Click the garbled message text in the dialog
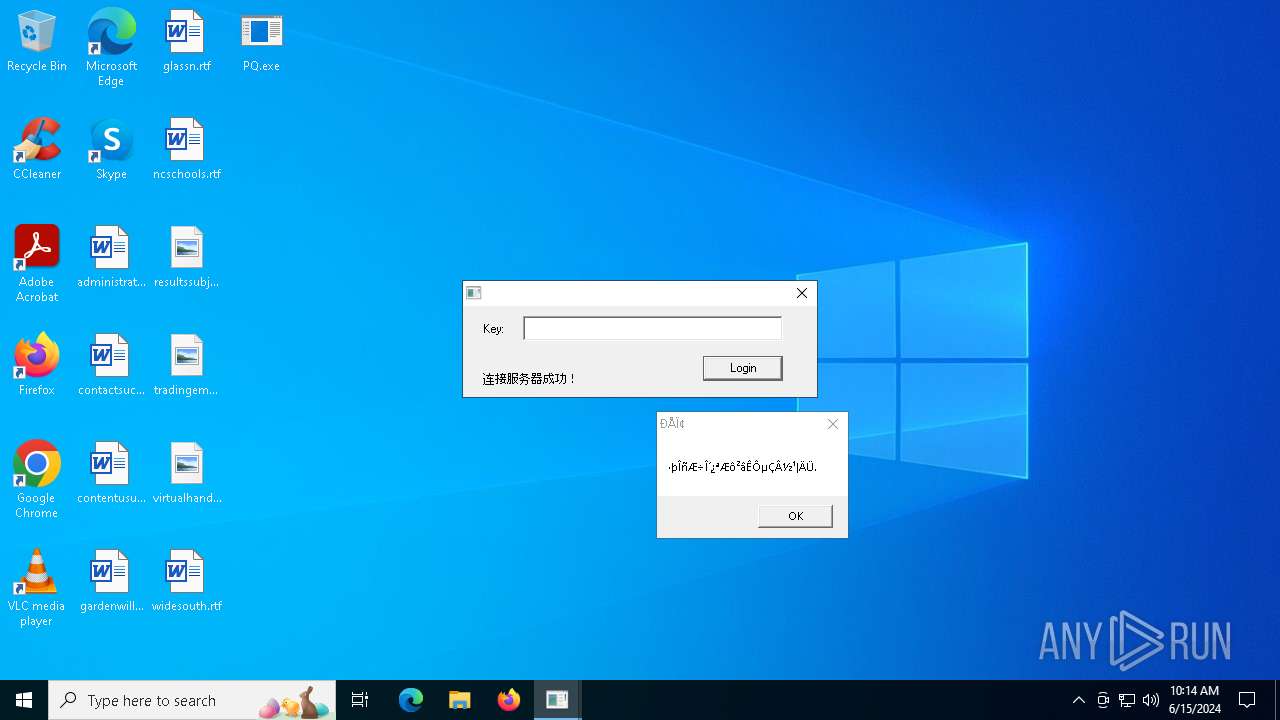Viewport: 1280px width, 720px height. (x=742, y=467)
